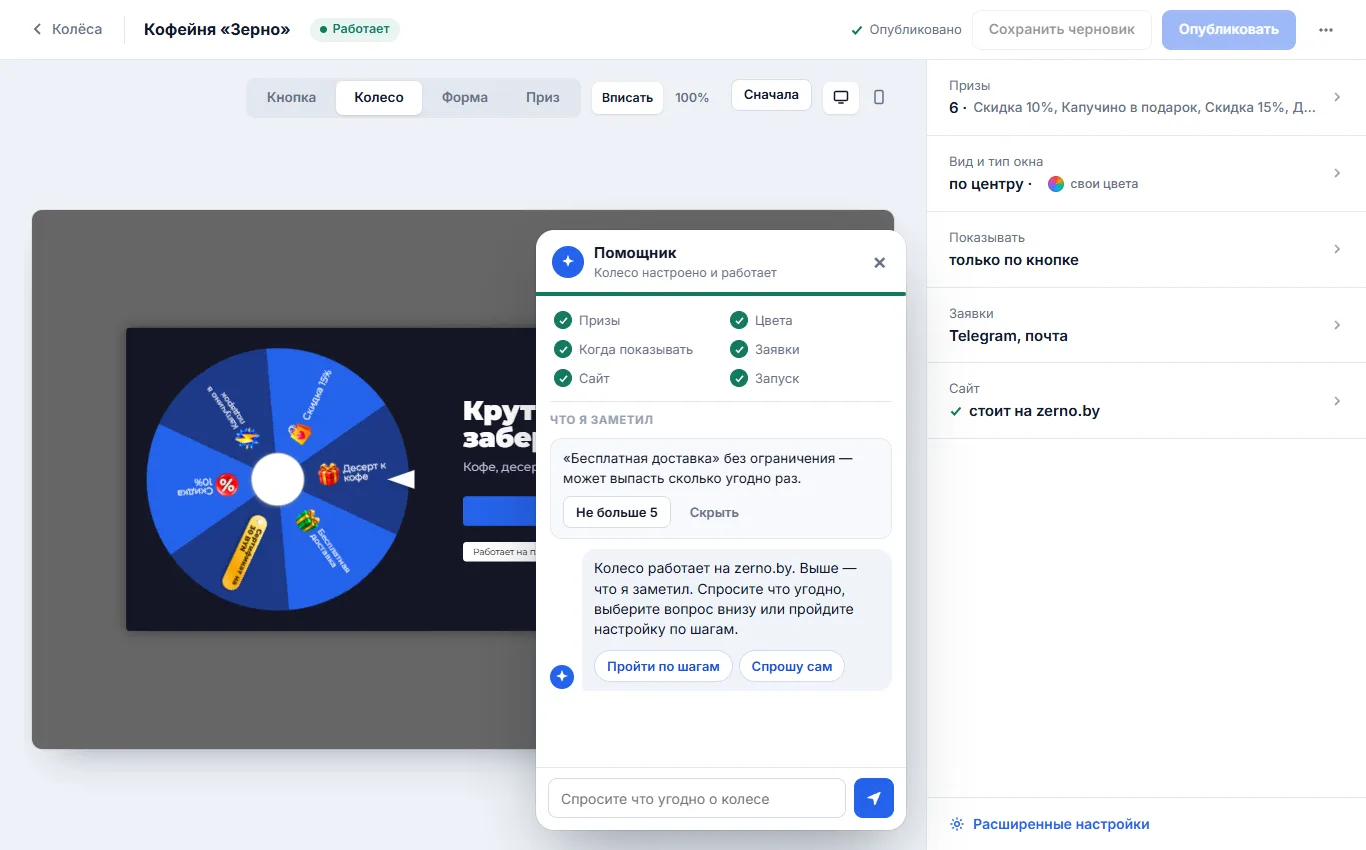Click the lightning icon for Капучино в подарок

point(246,436)
